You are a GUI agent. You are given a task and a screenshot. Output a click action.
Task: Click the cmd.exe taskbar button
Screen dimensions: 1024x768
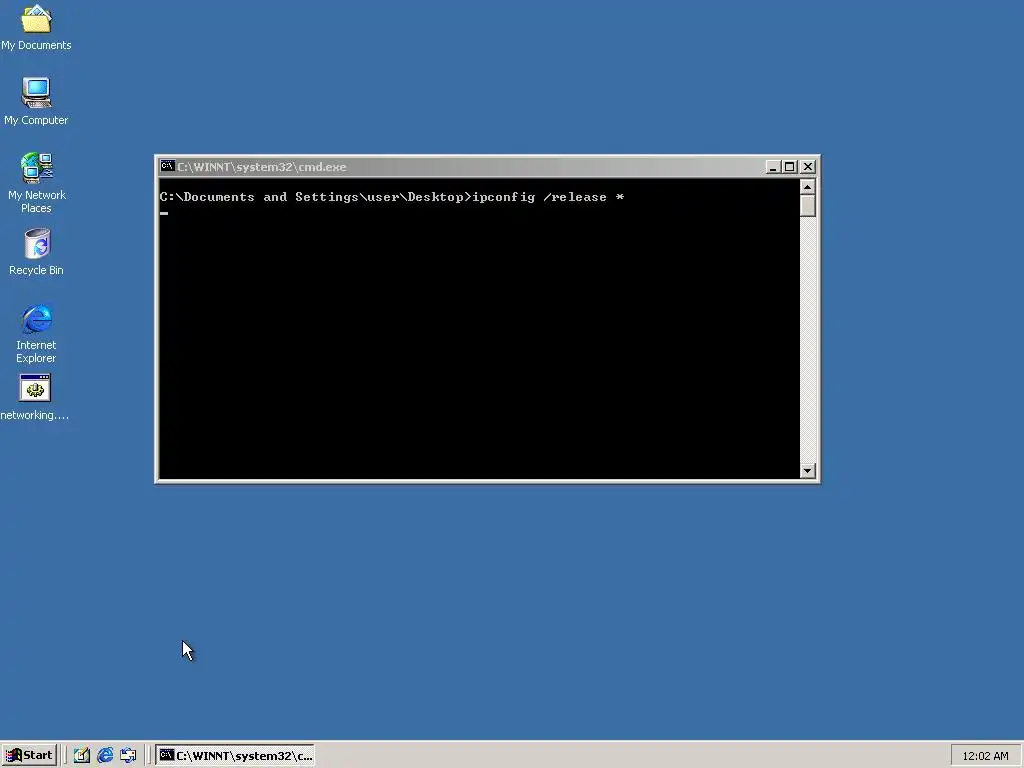click(235, 756)
